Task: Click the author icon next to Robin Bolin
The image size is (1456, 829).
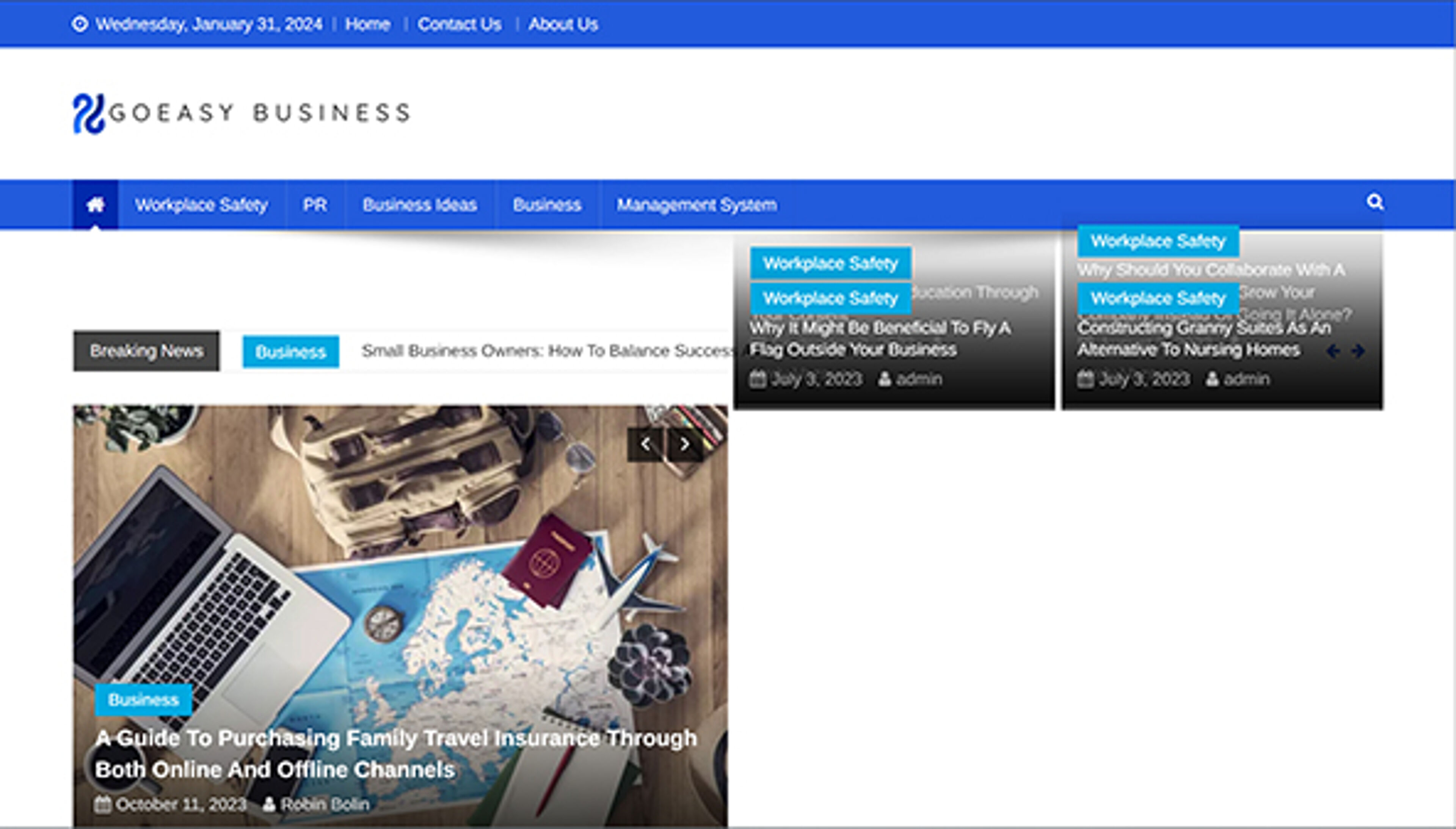Action: (270, 804)
